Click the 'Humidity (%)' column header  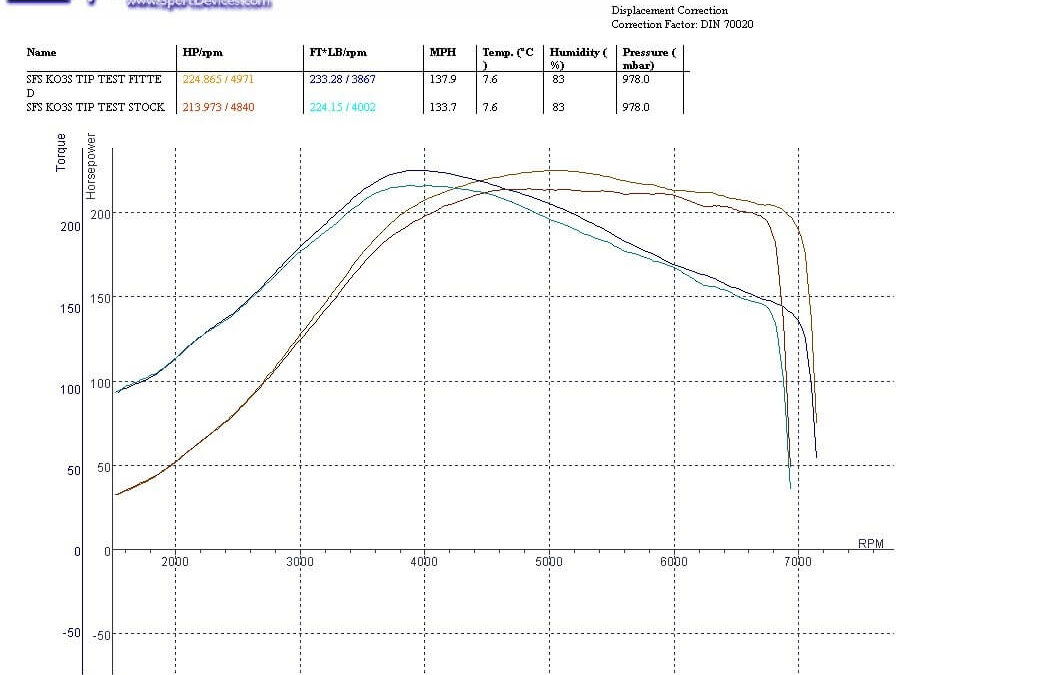click(x=578, y=58)
